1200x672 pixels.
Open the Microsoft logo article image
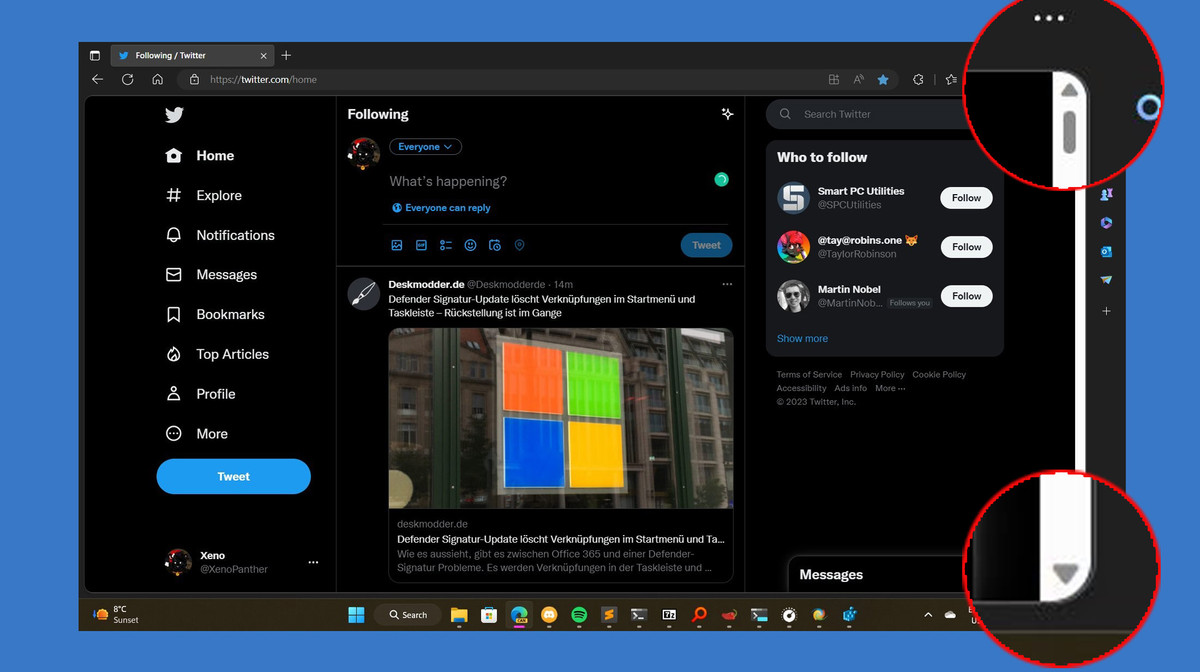tap(561, 418)
